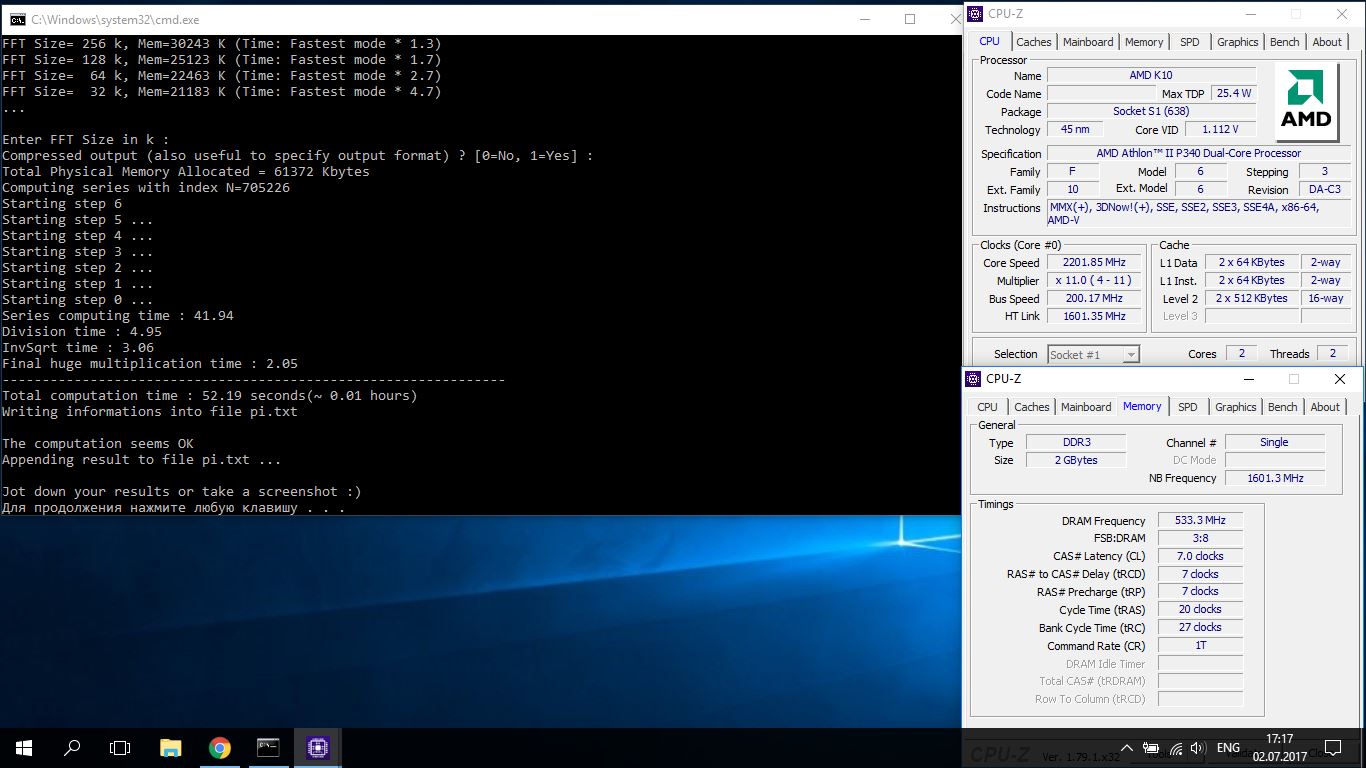Launch File Explorer from the taskbar
This screenshot has width=1366, height=768.
point(171,747)
